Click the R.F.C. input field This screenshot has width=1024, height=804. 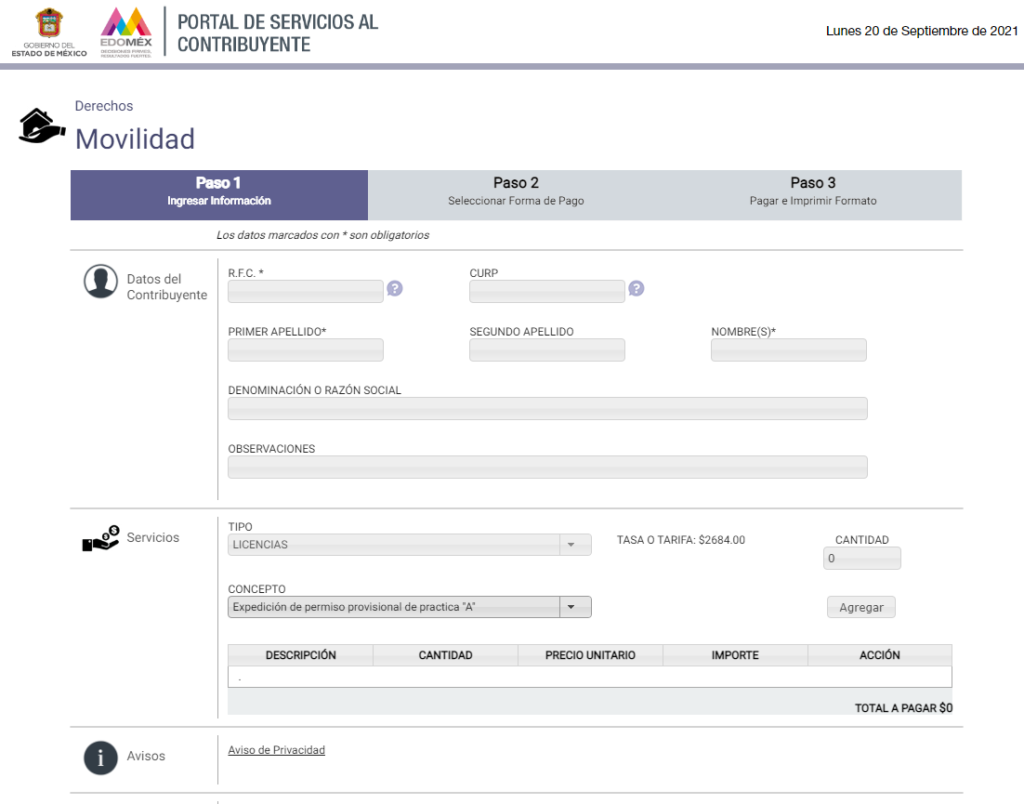306,291
